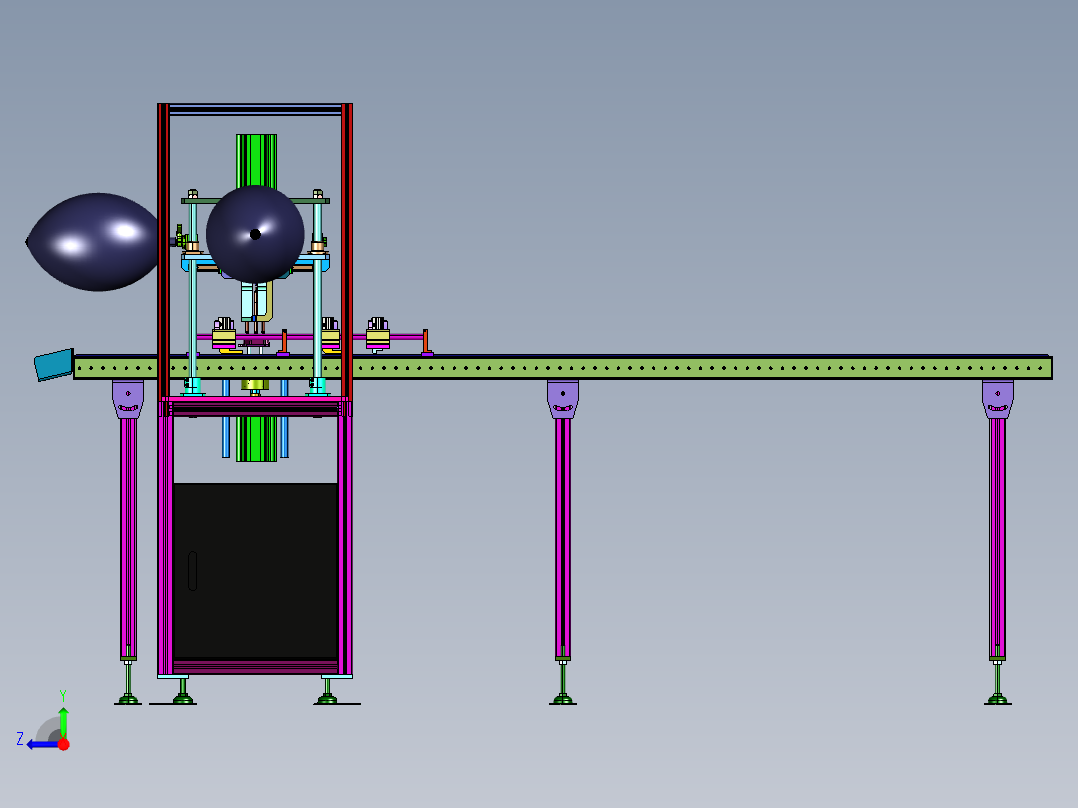Select right magenta post of the cabinet frame
This screenshot has height=808, width=1078.
[345, 536]
